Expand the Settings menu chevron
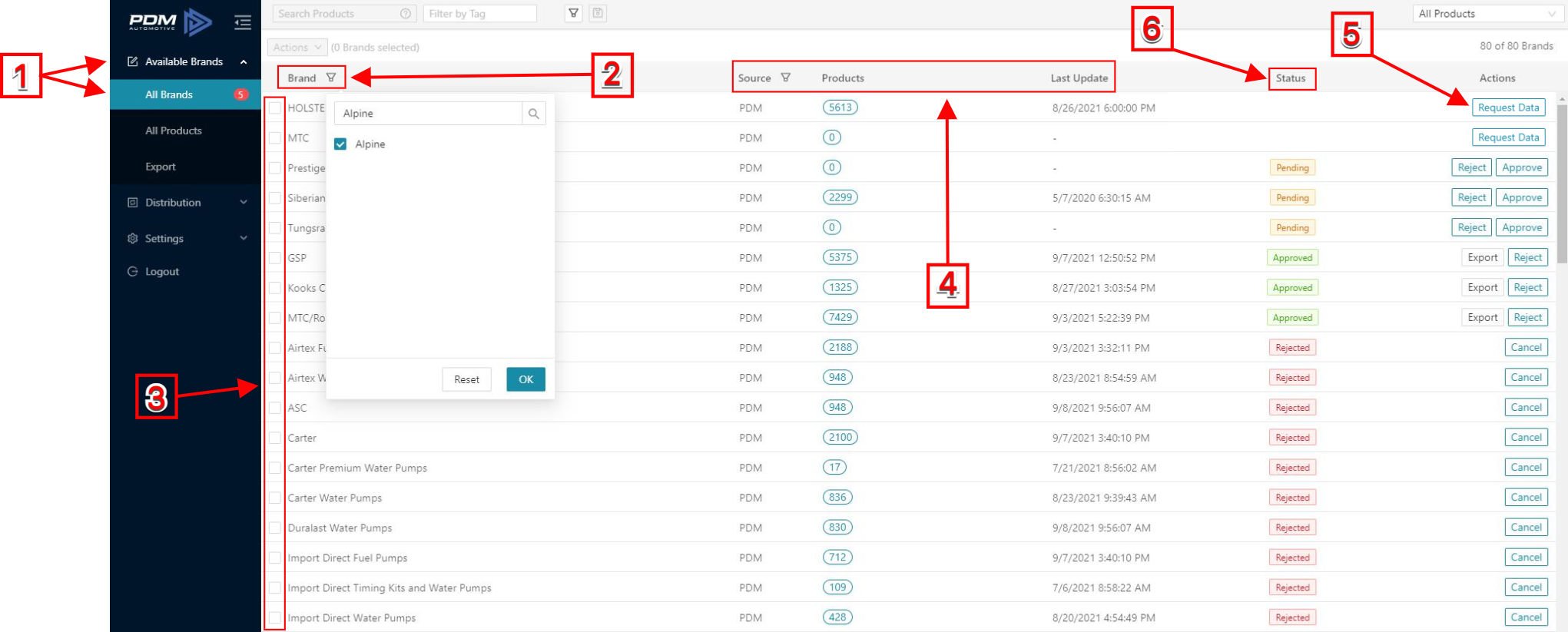The height and width of the screenshot is (632, 1568). coord(244,239)
